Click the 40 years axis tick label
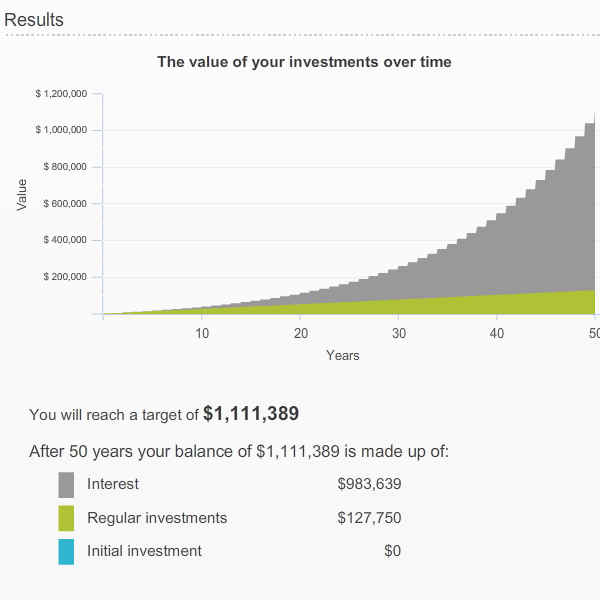Screen dimensions: 600x600 (497, 334)
